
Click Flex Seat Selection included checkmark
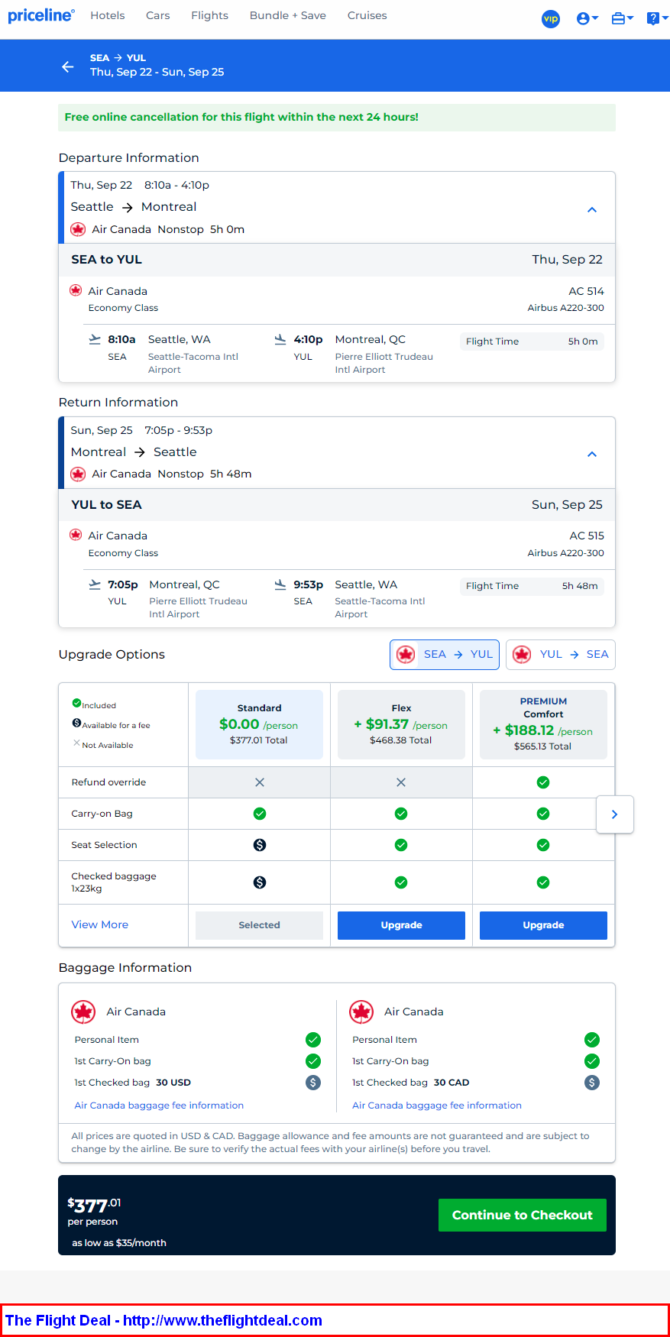[x=401, y=845]
